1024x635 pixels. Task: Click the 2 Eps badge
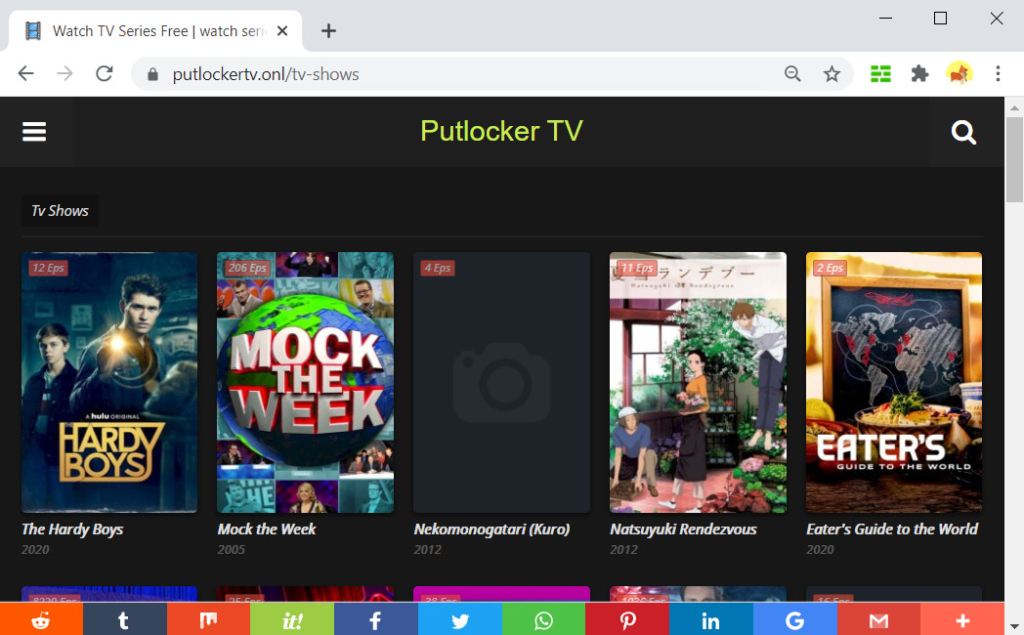[829, 268]
